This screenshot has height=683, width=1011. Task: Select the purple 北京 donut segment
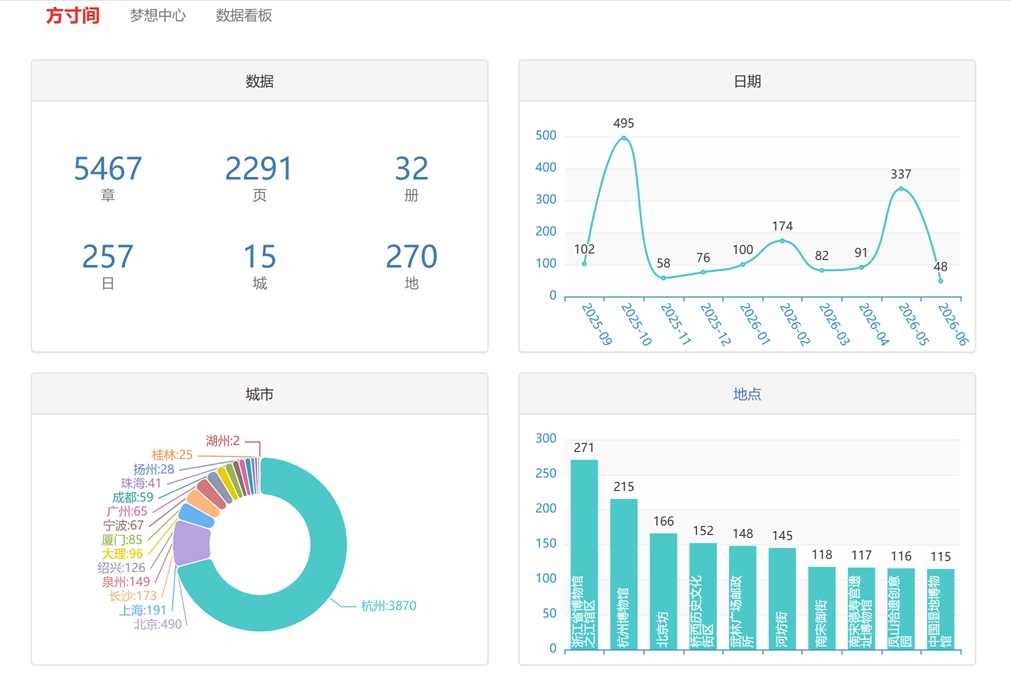(191, 543)
